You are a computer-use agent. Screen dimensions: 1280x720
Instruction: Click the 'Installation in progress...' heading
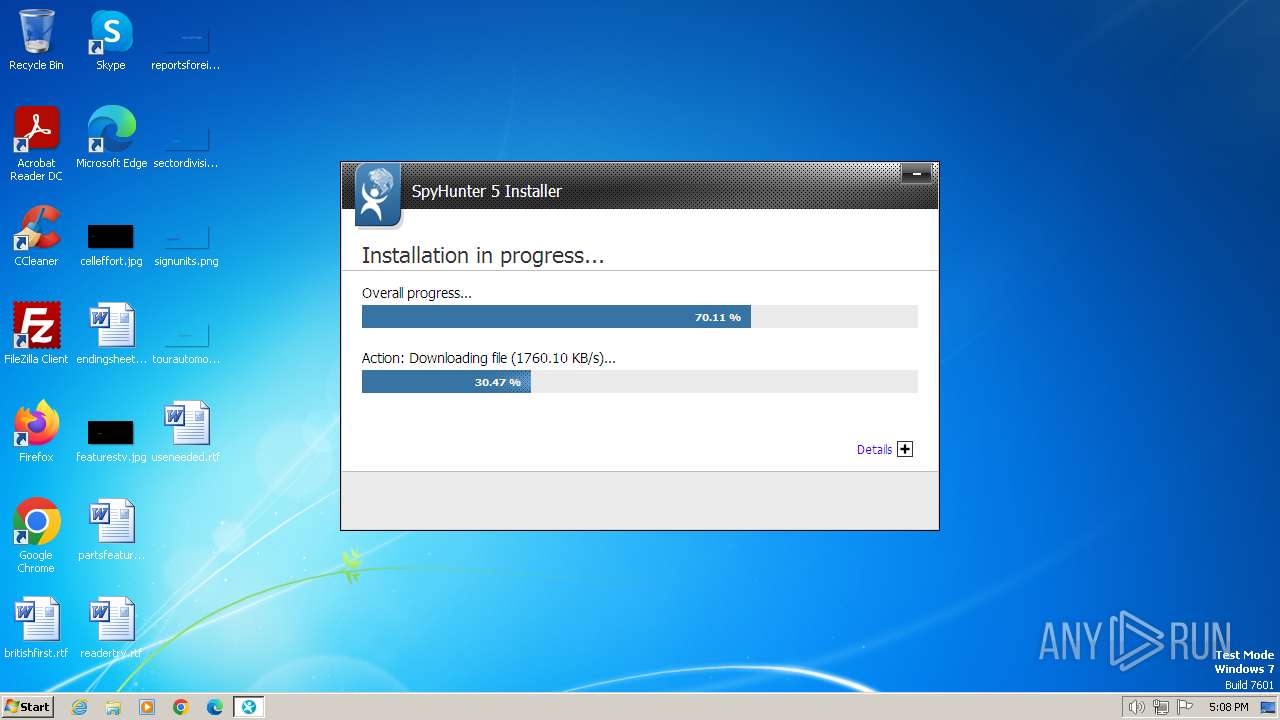[x=483, y=256]
